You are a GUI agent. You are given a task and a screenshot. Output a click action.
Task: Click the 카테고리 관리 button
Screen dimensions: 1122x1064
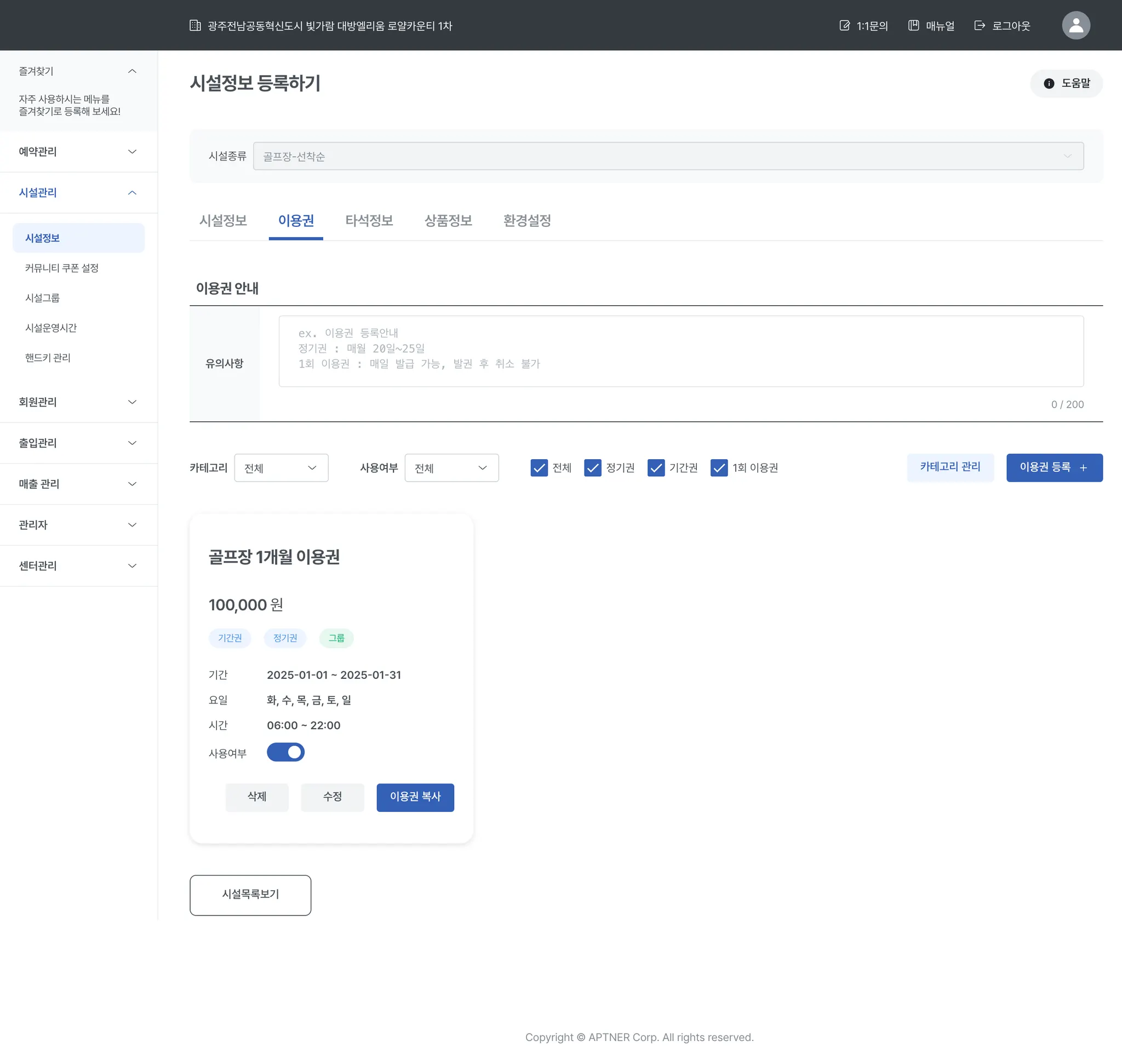click(949, 467)
